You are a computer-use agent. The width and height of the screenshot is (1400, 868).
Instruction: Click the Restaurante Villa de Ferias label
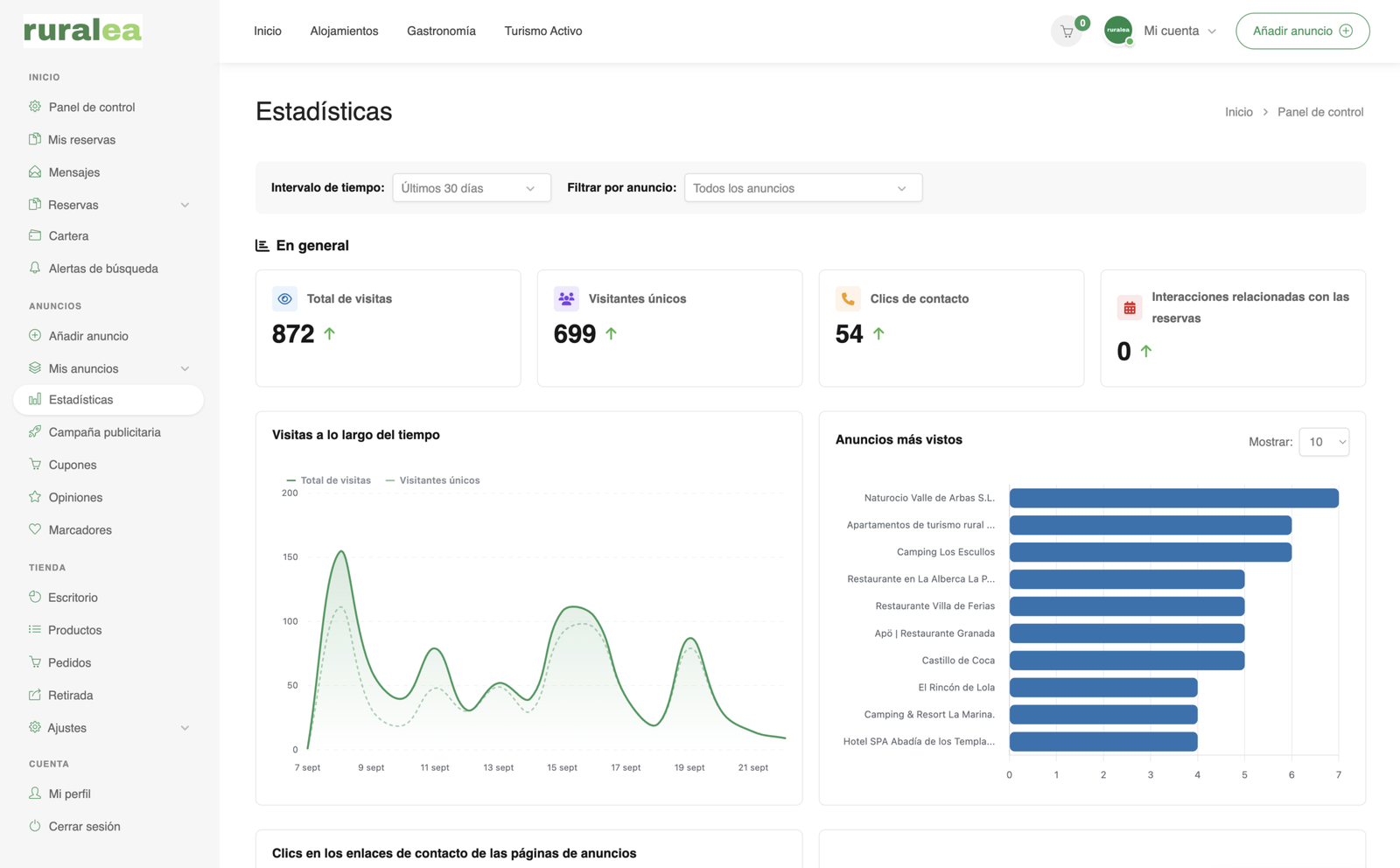point(934,605)
